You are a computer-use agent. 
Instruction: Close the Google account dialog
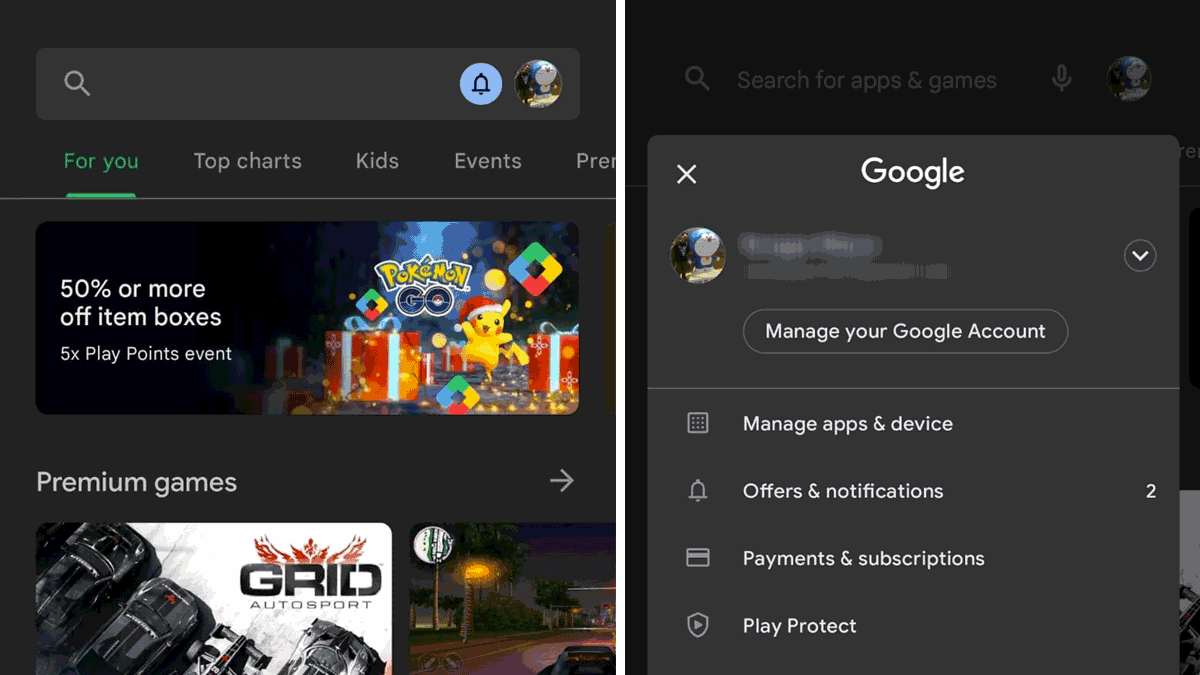(x=686, y=174)
